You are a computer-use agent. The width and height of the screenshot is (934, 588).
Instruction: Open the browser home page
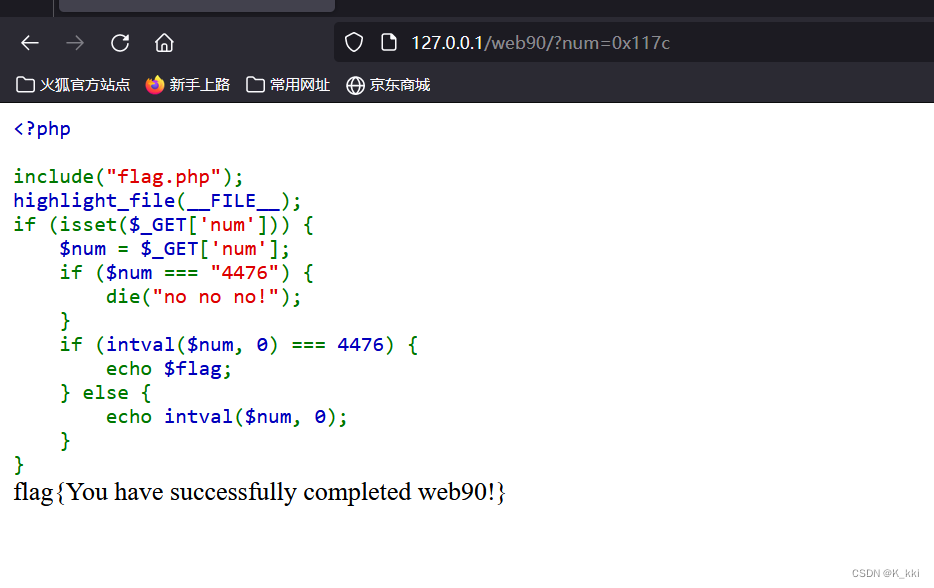pos(164,43)
